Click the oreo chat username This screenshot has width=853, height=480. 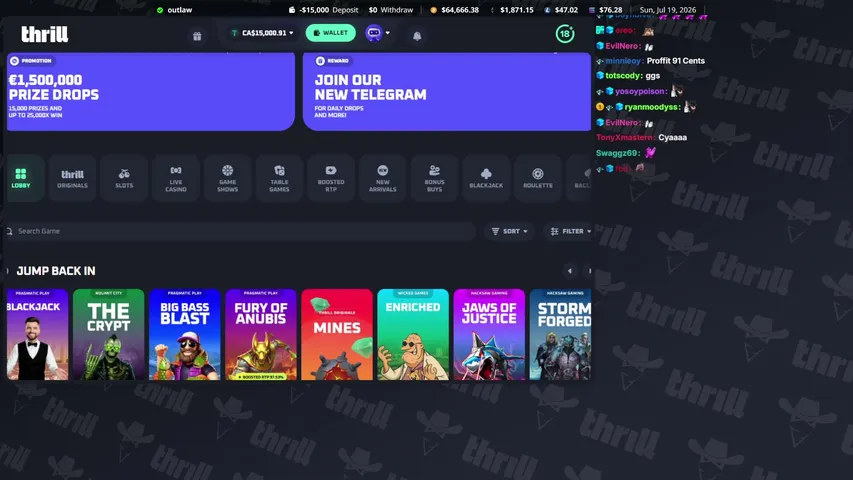coord(625,30)
